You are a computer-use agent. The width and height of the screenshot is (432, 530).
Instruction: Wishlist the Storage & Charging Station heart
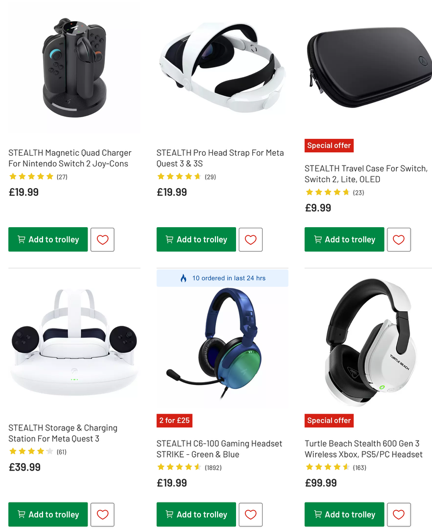coord(102,514)
